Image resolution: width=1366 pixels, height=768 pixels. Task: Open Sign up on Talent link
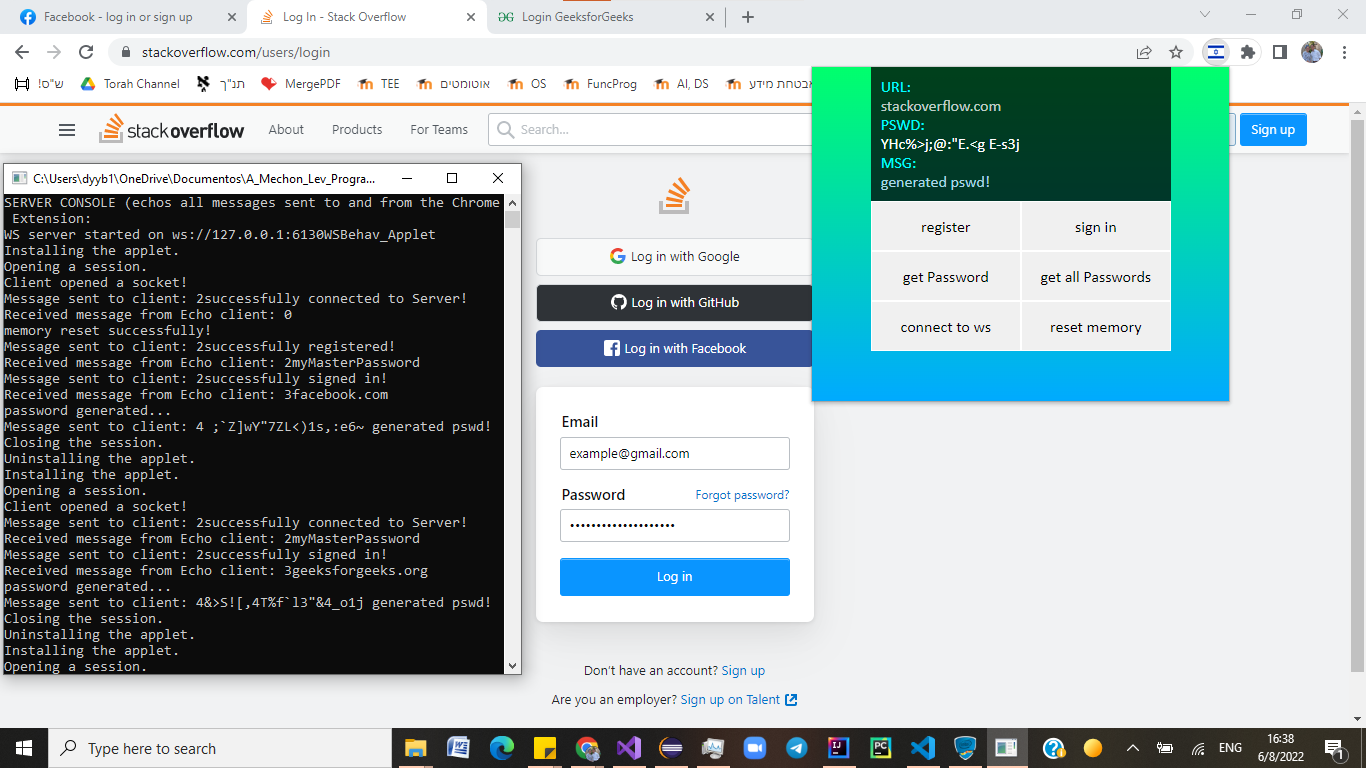(x=739, y=700)
